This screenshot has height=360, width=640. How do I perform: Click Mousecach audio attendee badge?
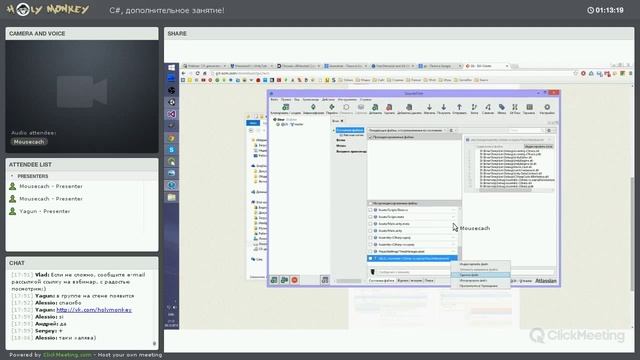(x=29, y=142)
